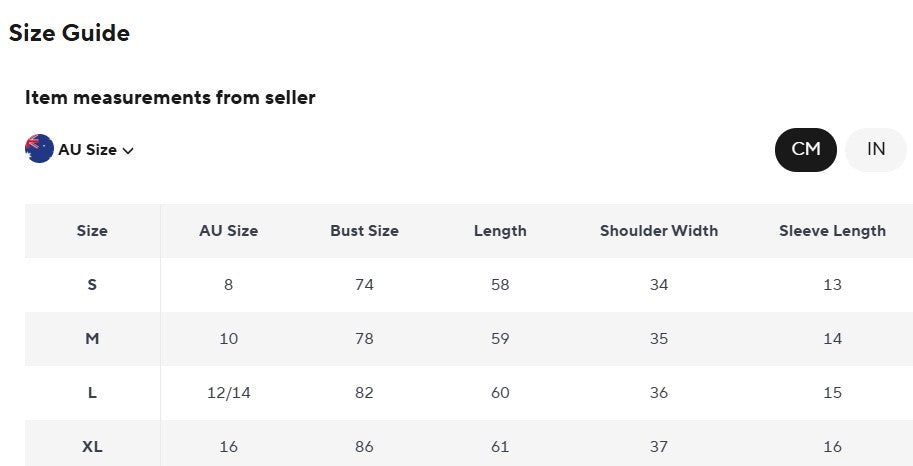Select the S size row label
913x466 pixels.
coord(92,285)
